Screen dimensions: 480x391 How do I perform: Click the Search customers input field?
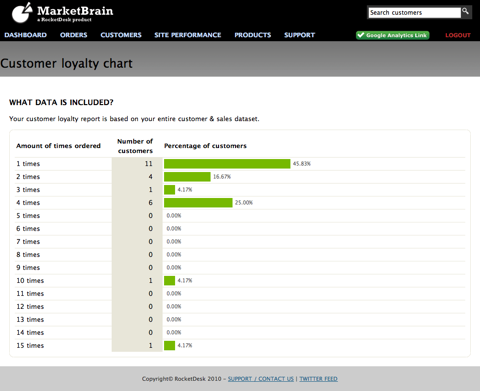414,13
